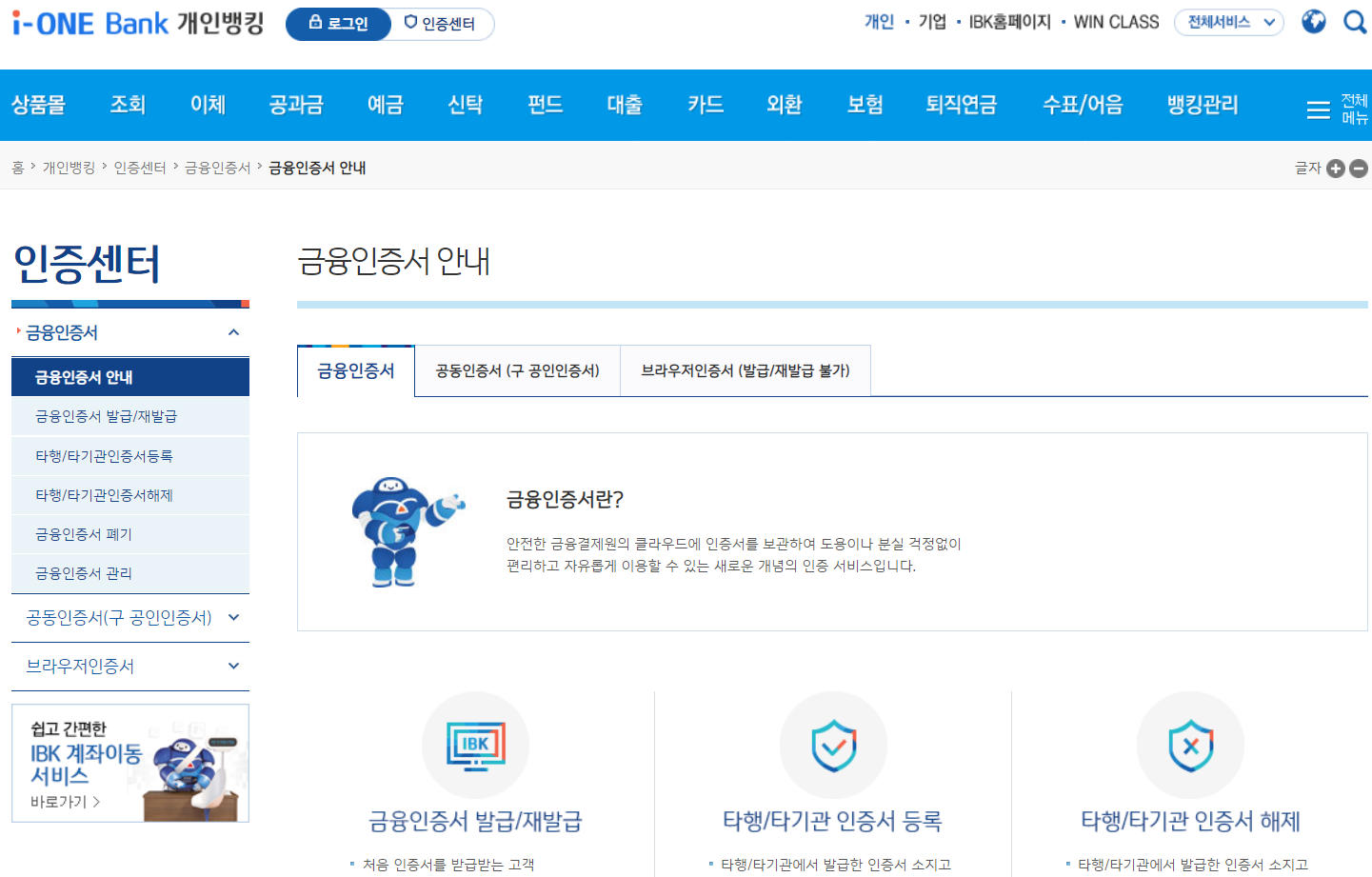Screen dimensions: 1372x877
Task: Click 금융인증서 in the breadcrumb
Action: (217, 168)
